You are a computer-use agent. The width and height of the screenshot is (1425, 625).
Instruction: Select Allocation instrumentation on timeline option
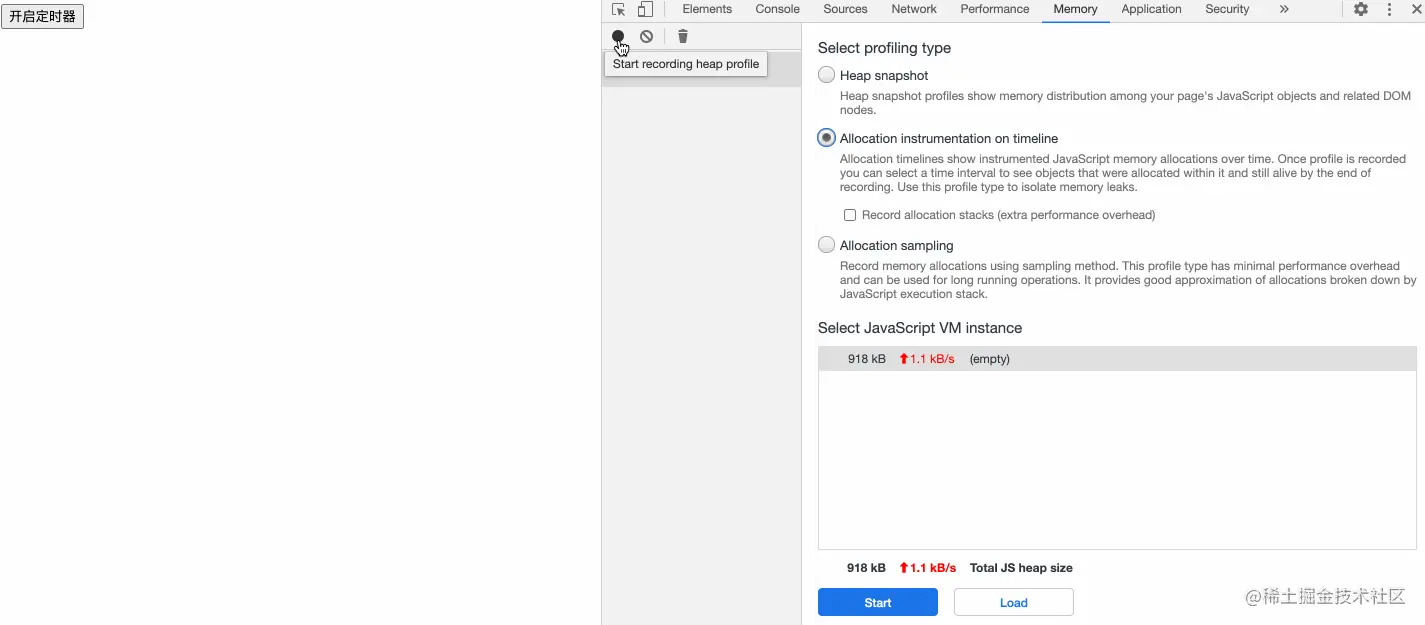coord(826,138)
